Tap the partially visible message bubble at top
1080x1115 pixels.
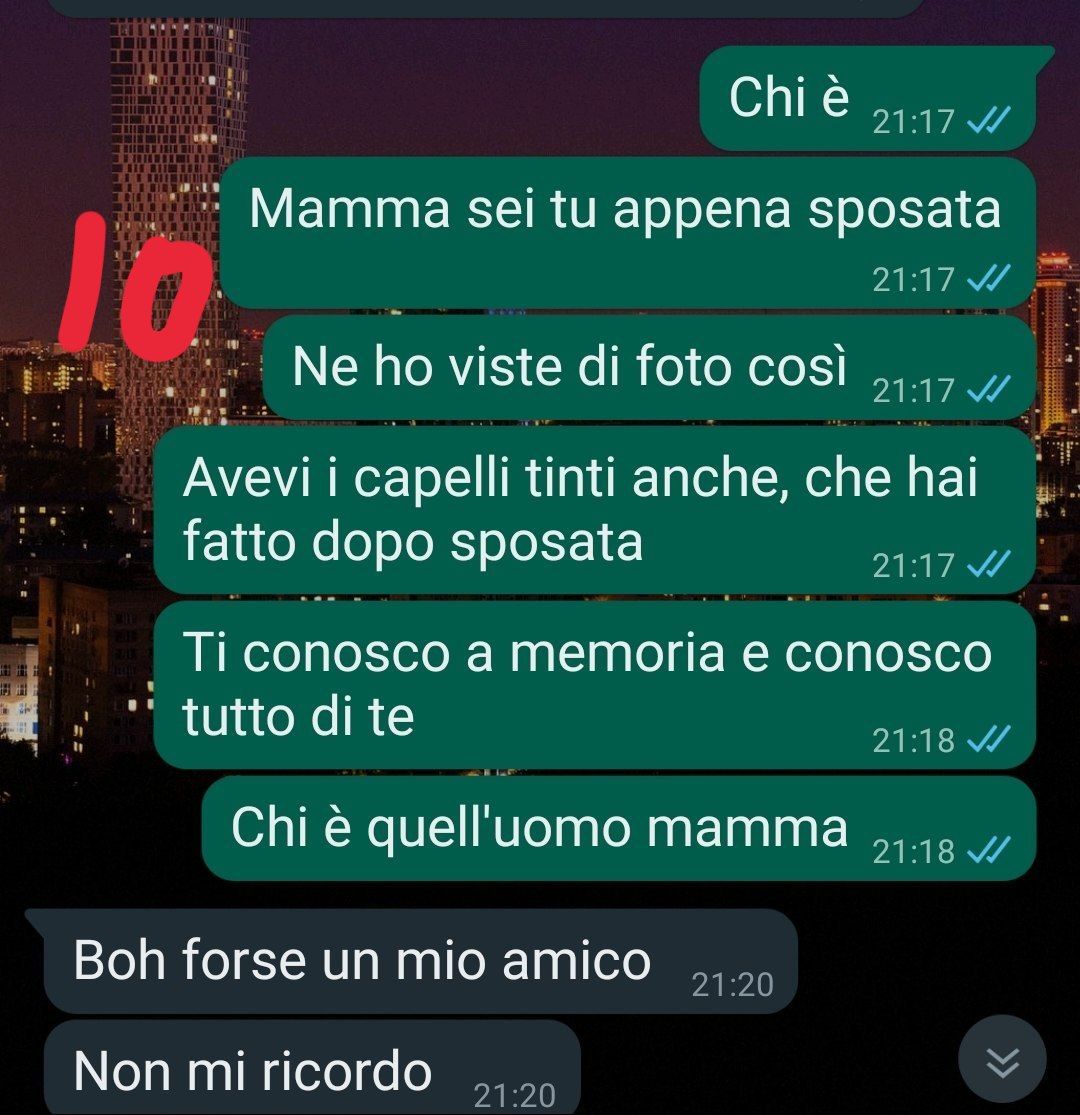click(x=488, y=9)
